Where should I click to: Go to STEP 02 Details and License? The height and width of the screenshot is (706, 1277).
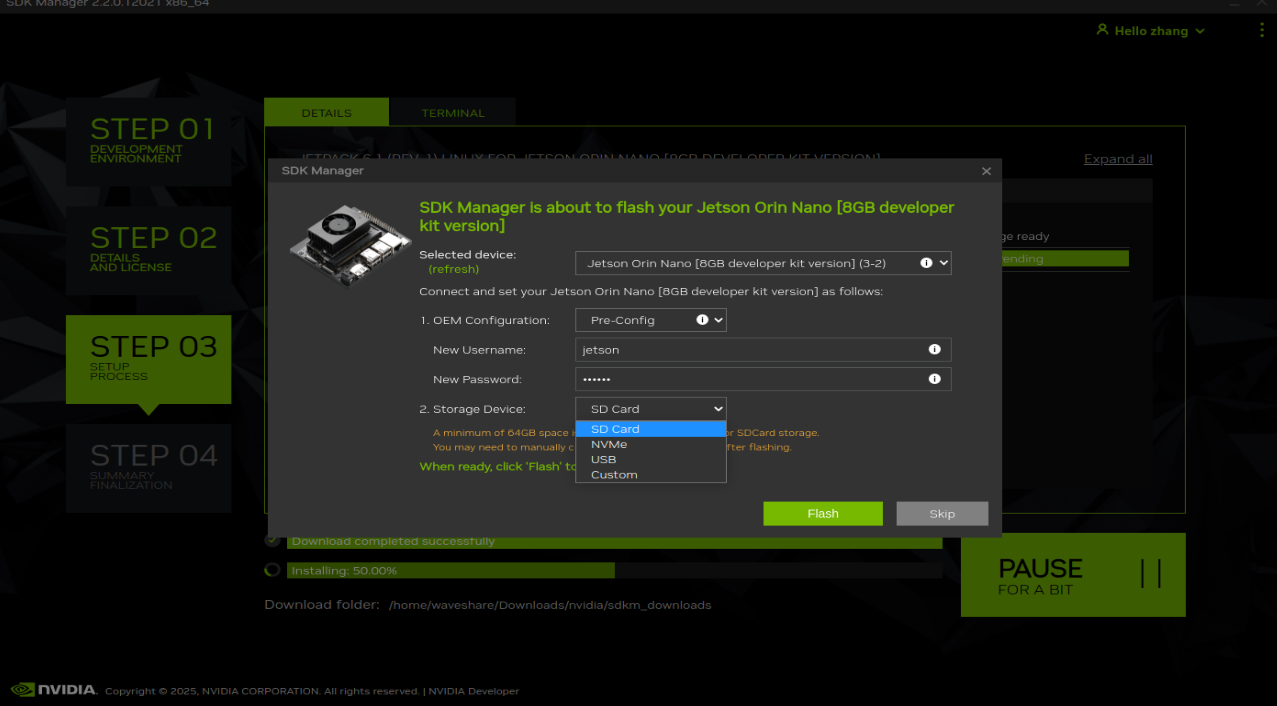point(149,250)
